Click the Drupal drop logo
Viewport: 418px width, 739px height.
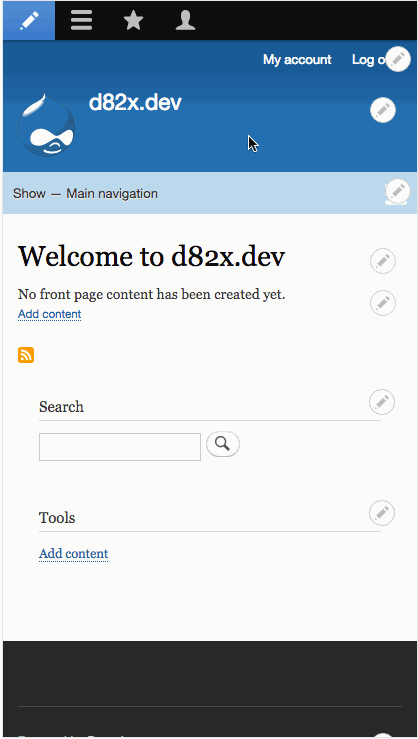pyautogui.click(x=46, y=125)
